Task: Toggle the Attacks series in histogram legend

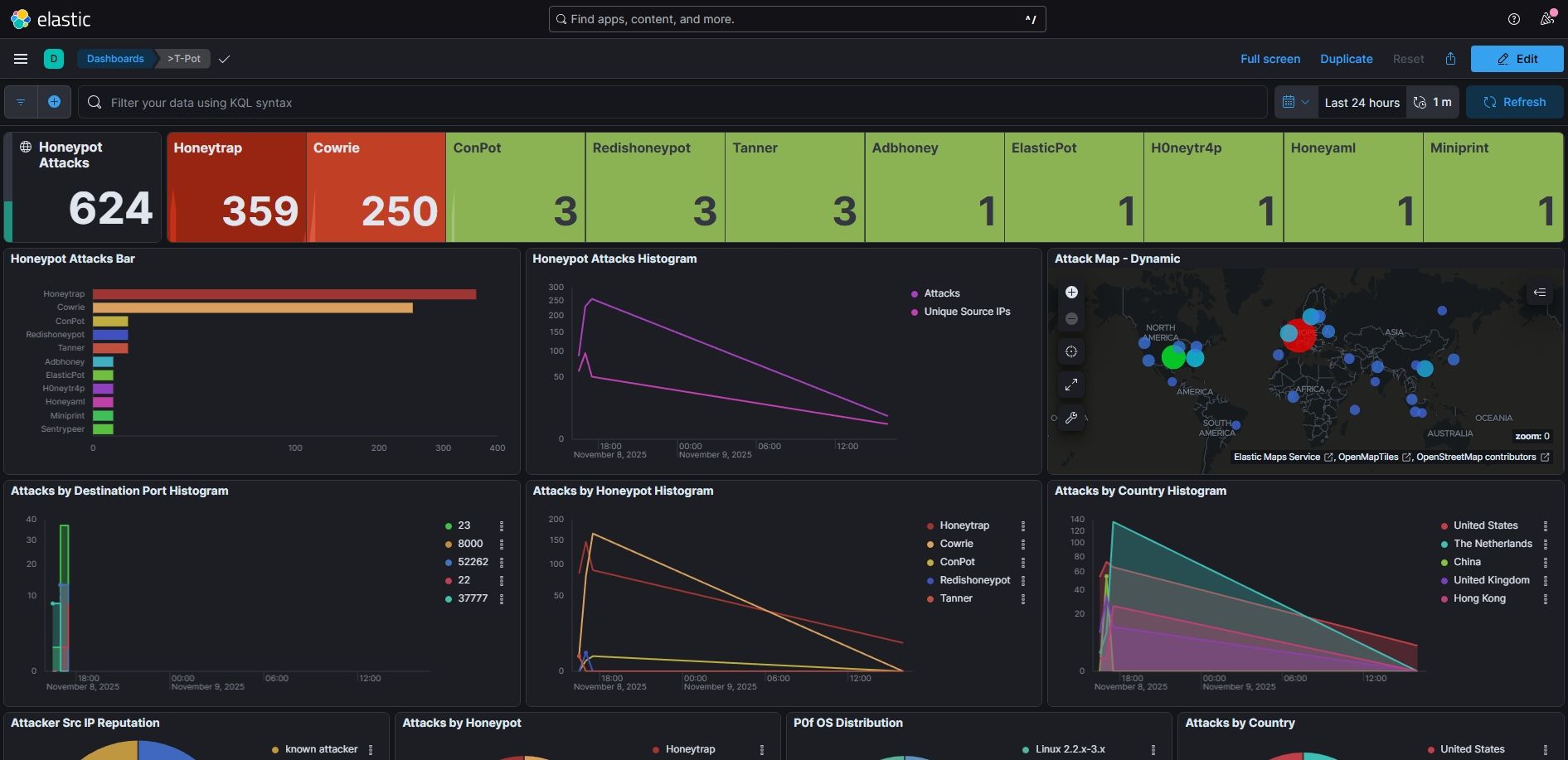Action: [941, 293]
